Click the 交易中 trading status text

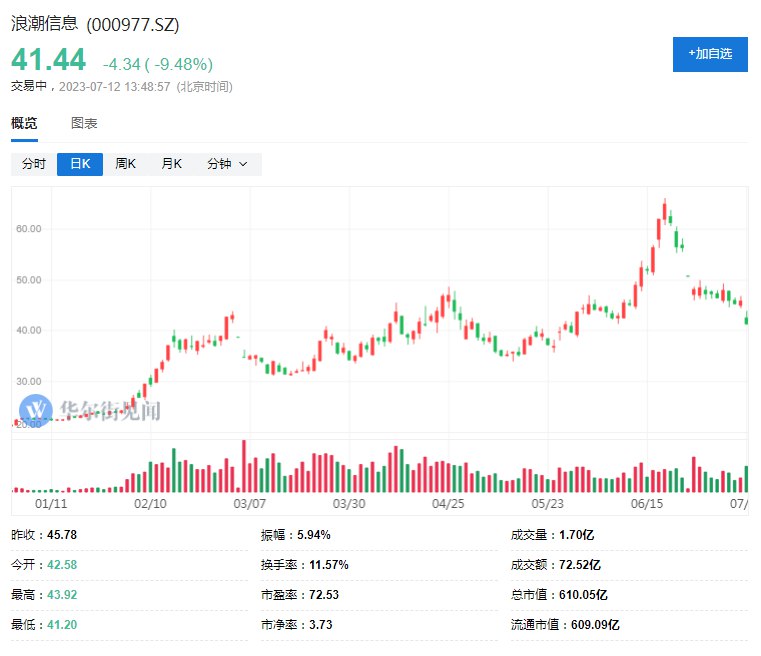tap(29, 86)
